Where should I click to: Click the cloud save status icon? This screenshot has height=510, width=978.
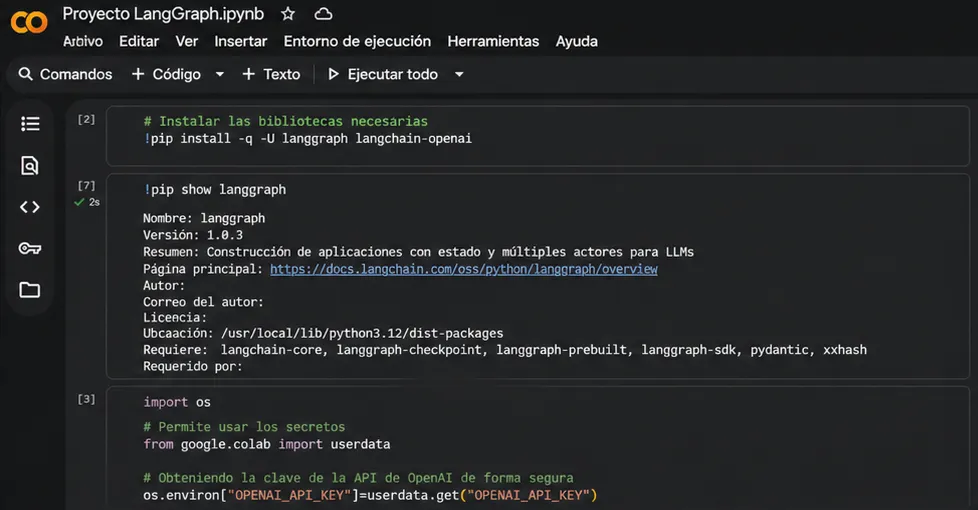pos(323,14)
